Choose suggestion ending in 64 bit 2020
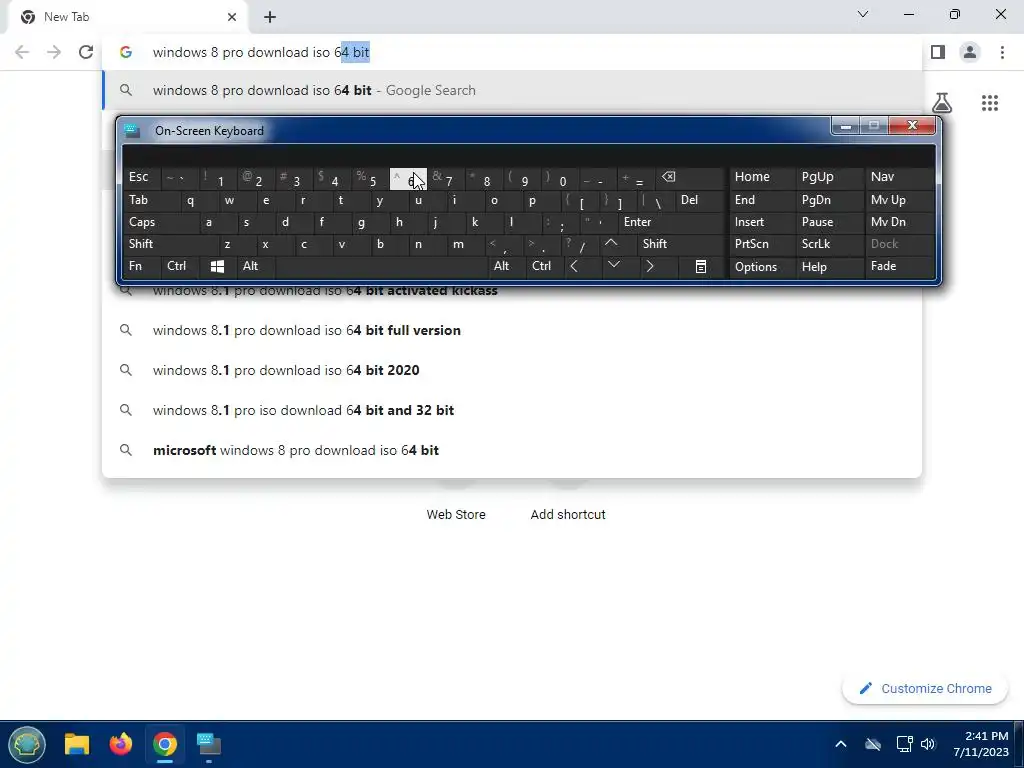 pyautogui.click(x=513, y=370)
